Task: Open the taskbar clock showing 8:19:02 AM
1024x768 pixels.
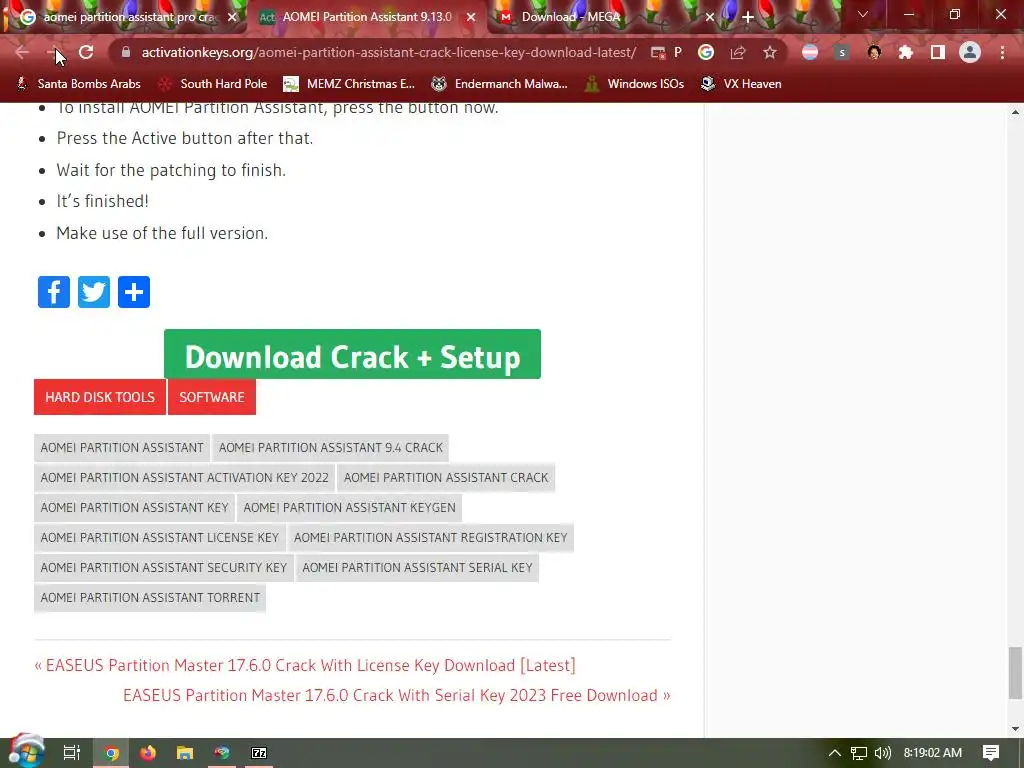Action: [933, 753]
